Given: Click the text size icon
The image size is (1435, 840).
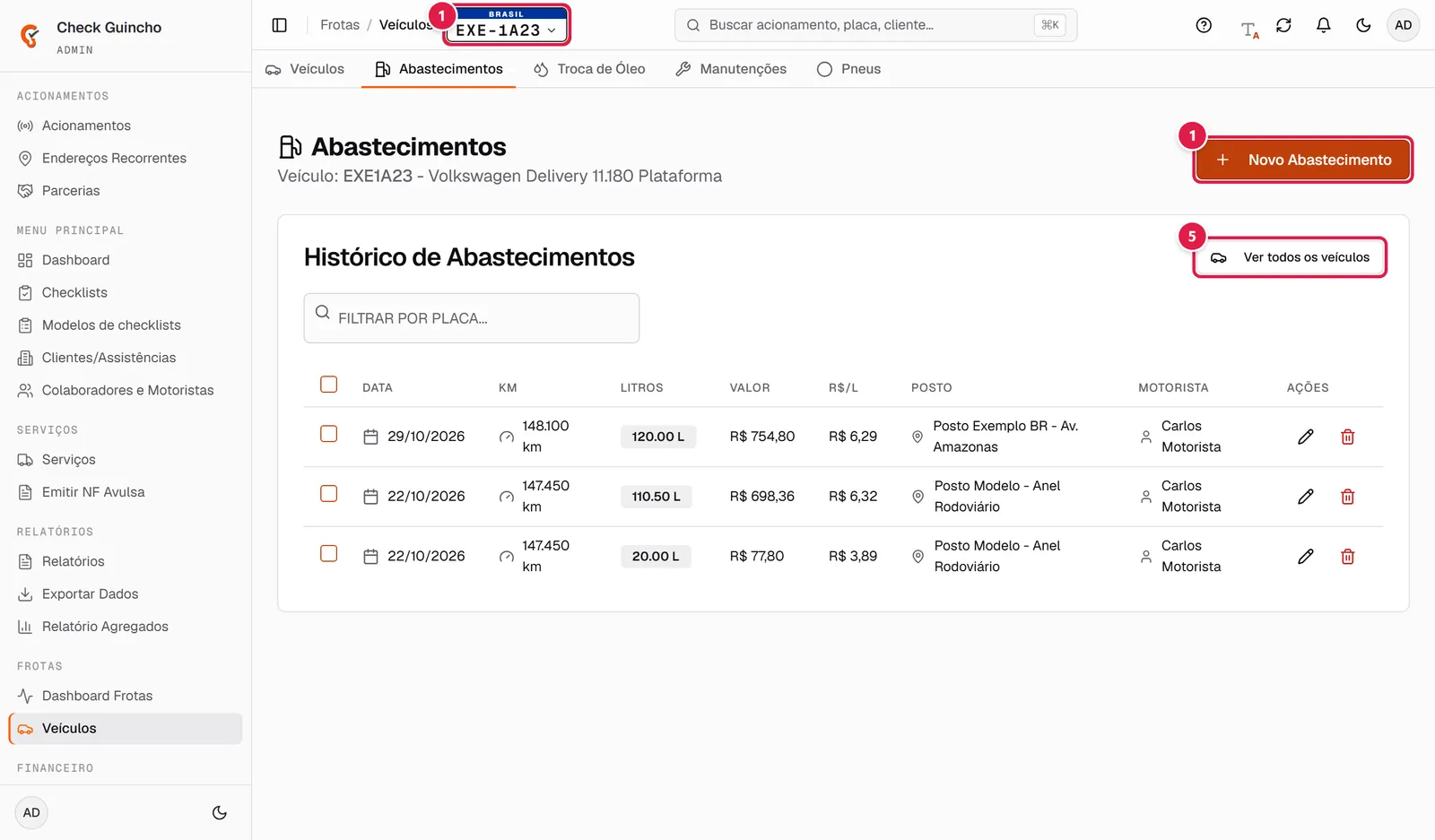Looking at the screenshot, I should click(1249, 29).
